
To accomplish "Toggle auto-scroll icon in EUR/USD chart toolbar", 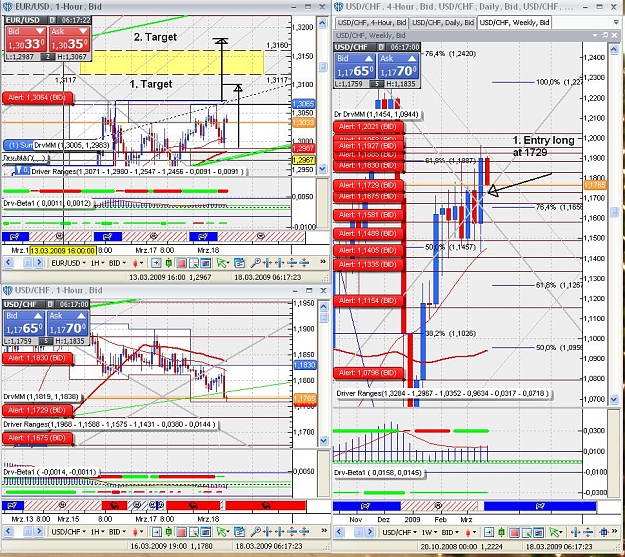I will coord(156,263).
